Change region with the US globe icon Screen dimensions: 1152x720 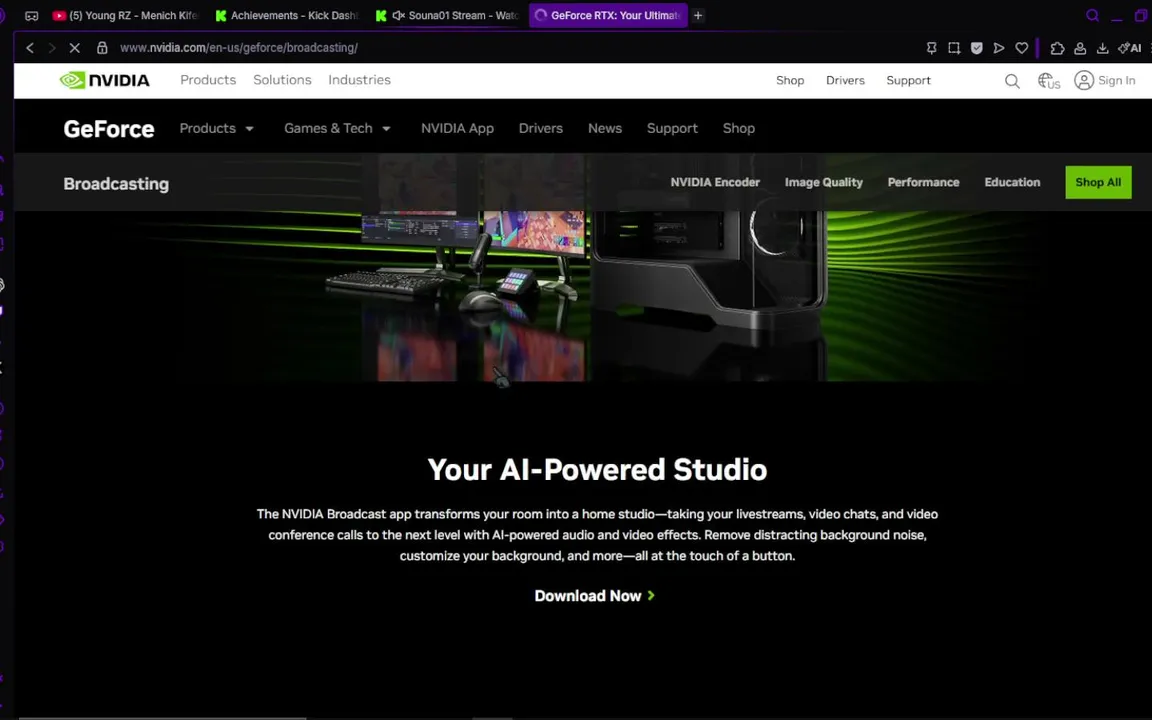pyautogui.click(x=1048, y=81)
